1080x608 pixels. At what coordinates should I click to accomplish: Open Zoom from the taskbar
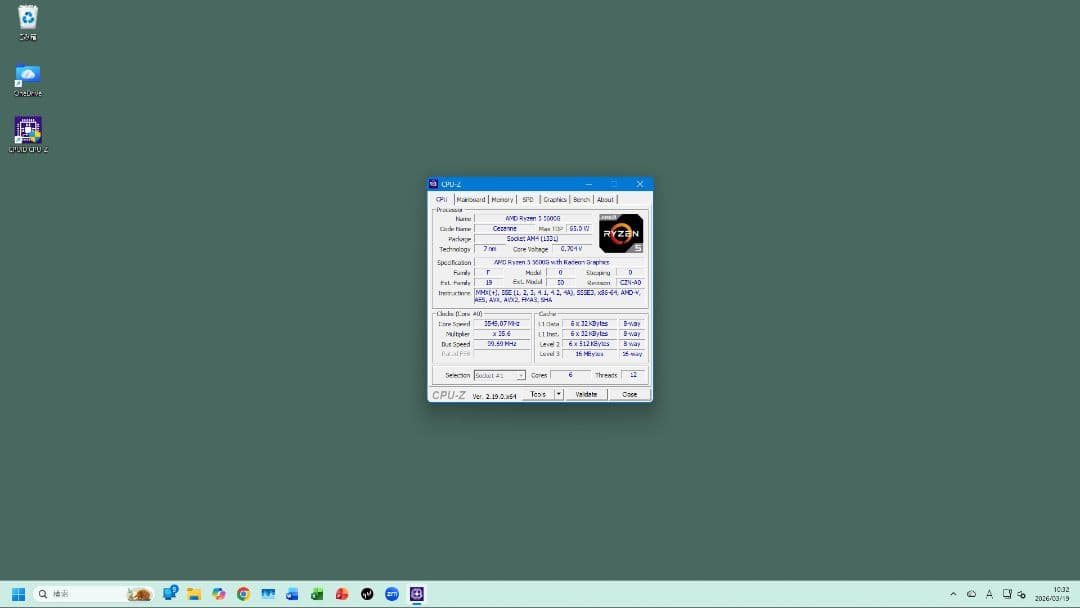(392, 594)
